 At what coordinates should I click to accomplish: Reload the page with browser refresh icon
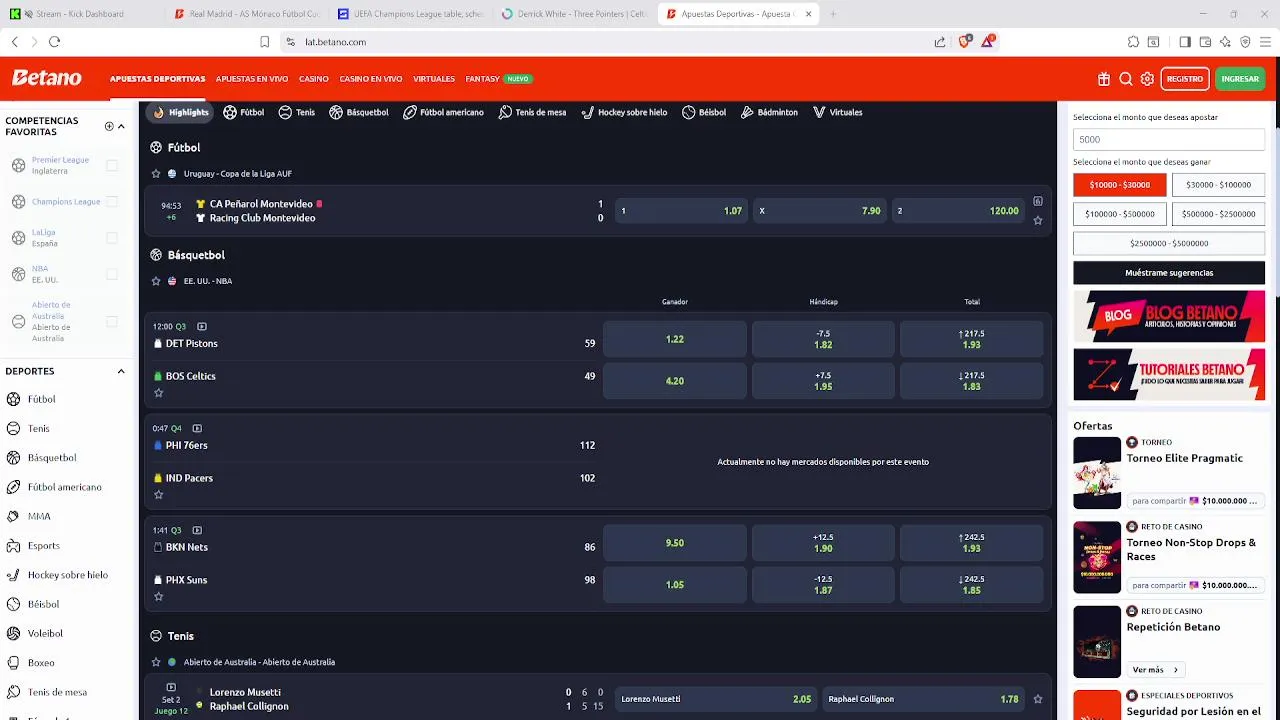point(54,42)
